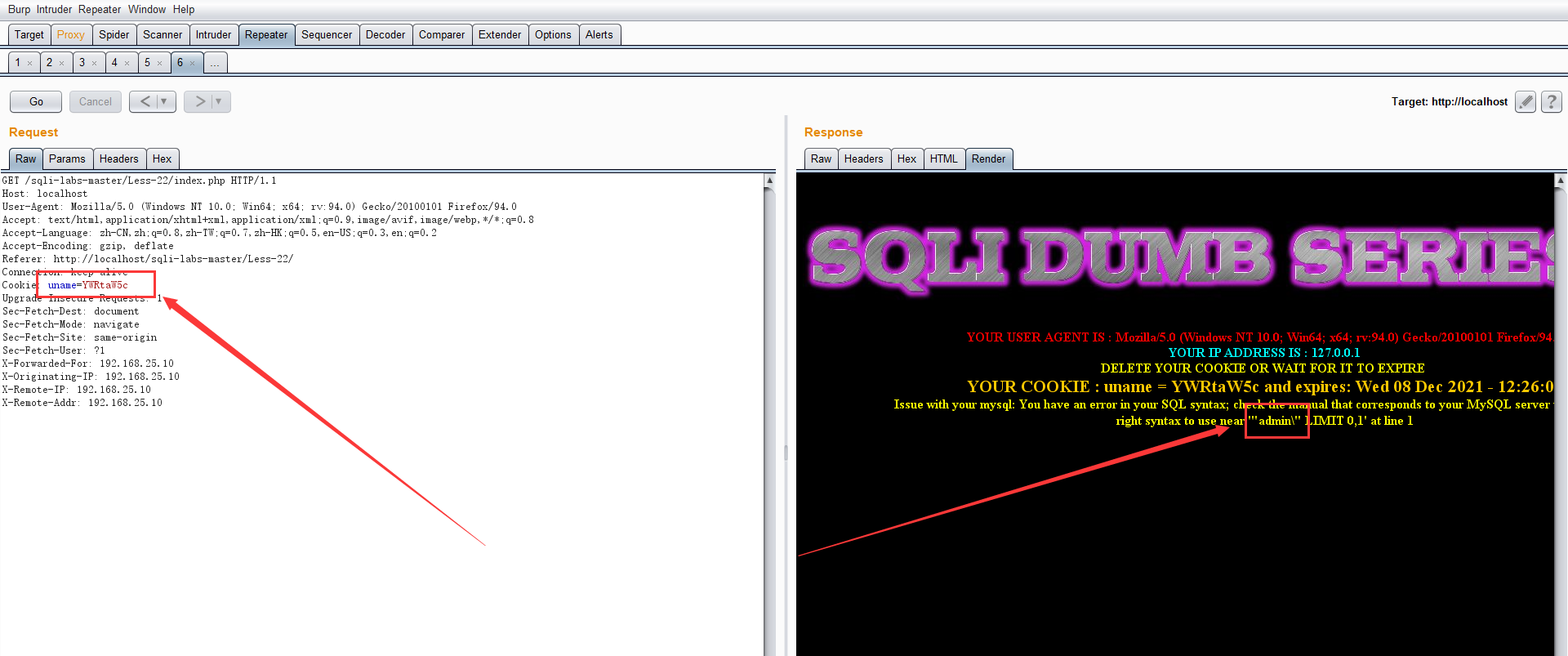Click the YOUR IP ADDRESS text in response
Screen dimensions: 1568x656
1264,353
